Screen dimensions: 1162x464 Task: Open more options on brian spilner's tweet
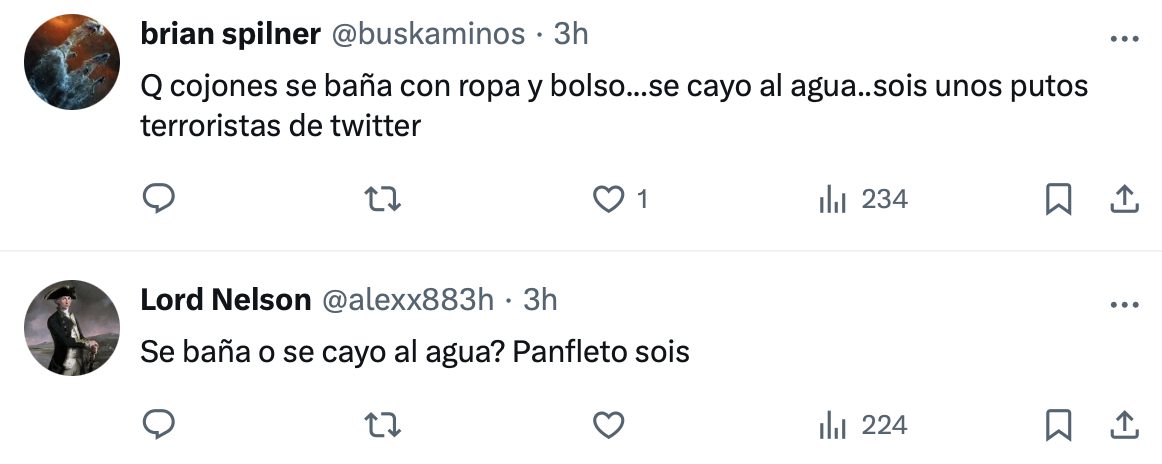click(x=1124, y=38)
